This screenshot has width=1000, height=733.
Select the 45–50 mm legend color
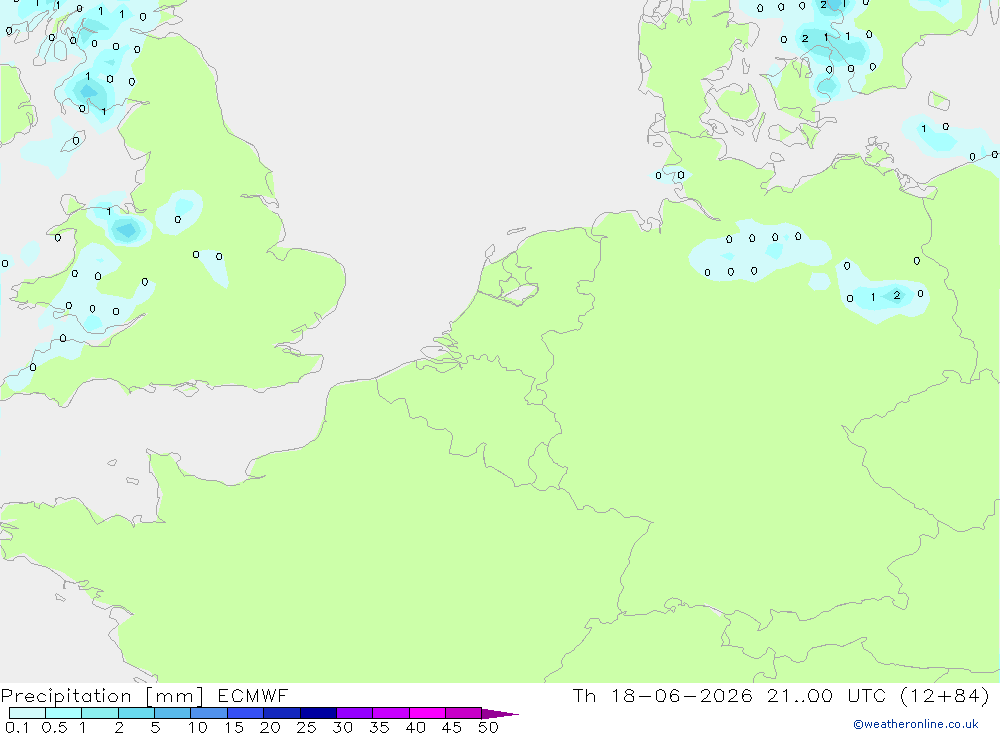464,713
